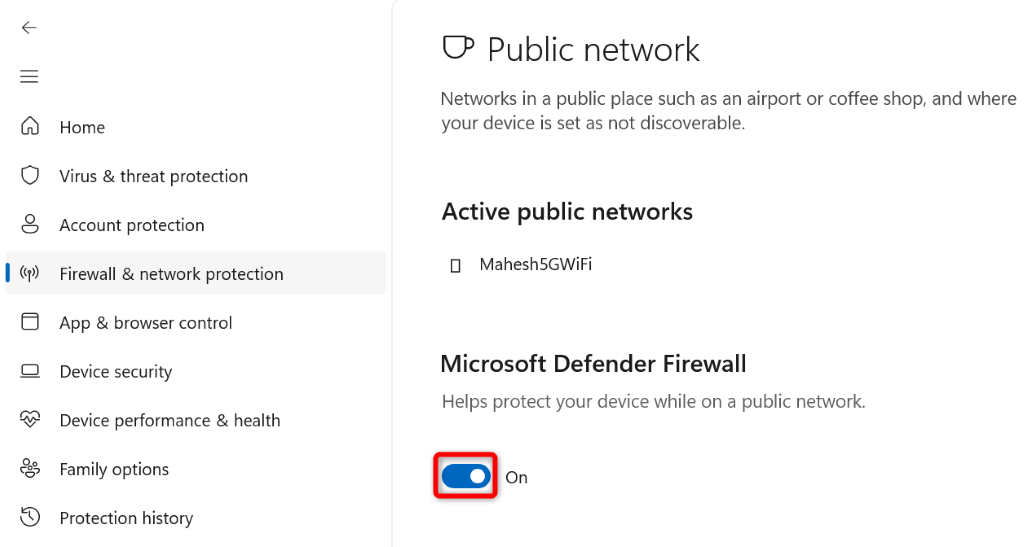This screenshot has height=547, width=1024.
Task: Open App & browser control settings
Action: [x=145, y=323]
